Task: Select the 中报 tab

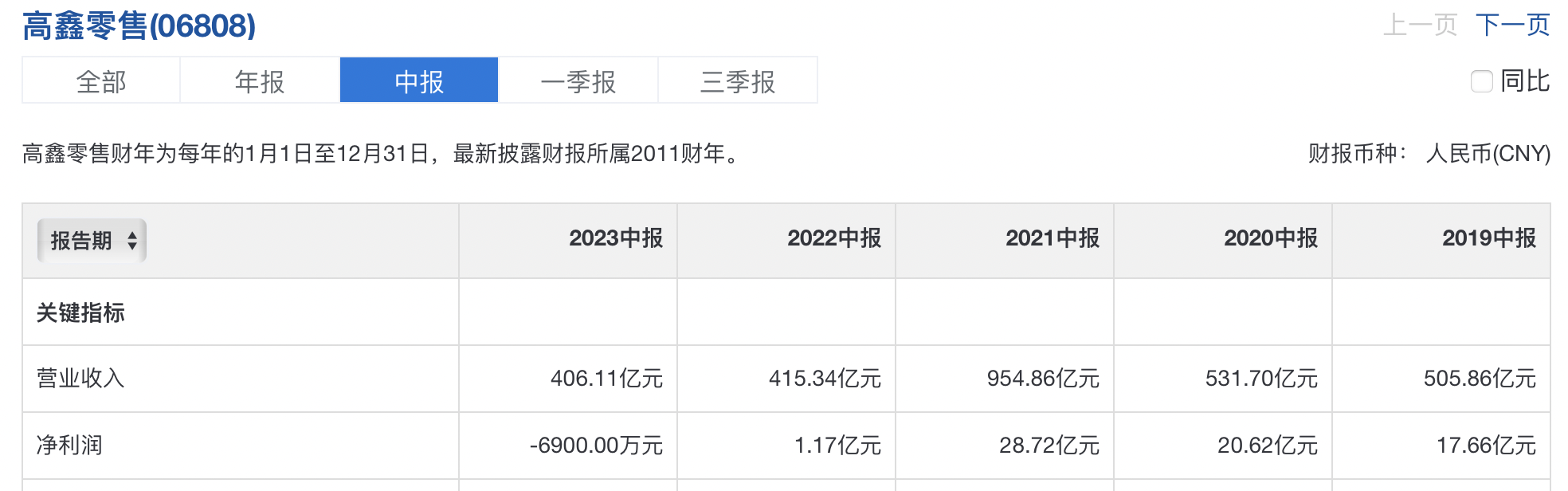Action: pyautogui.click(x=419, y=81)
